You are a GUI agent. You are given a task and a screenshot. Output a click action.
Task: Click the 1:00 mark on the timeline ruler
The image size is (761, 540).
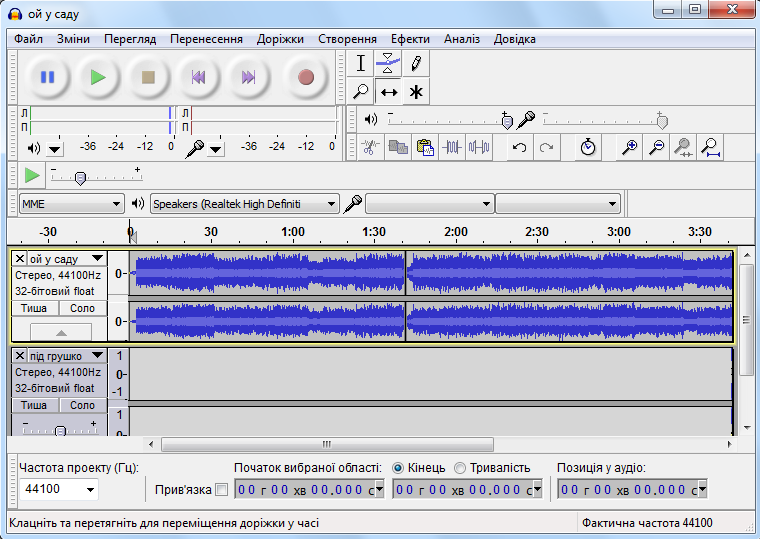pos(293,232)
